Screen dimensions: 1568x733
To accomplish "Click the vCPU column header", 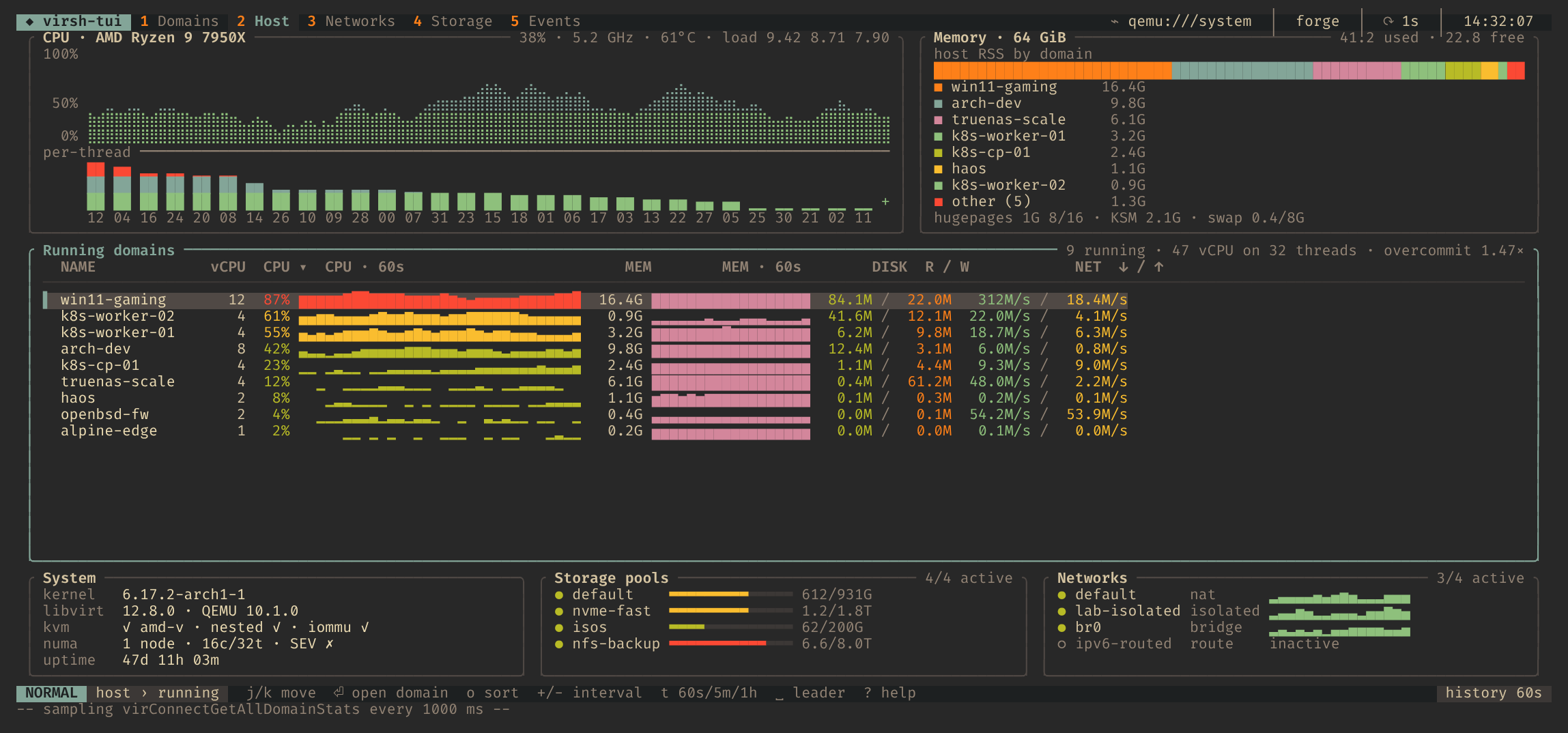I will 228,267.
